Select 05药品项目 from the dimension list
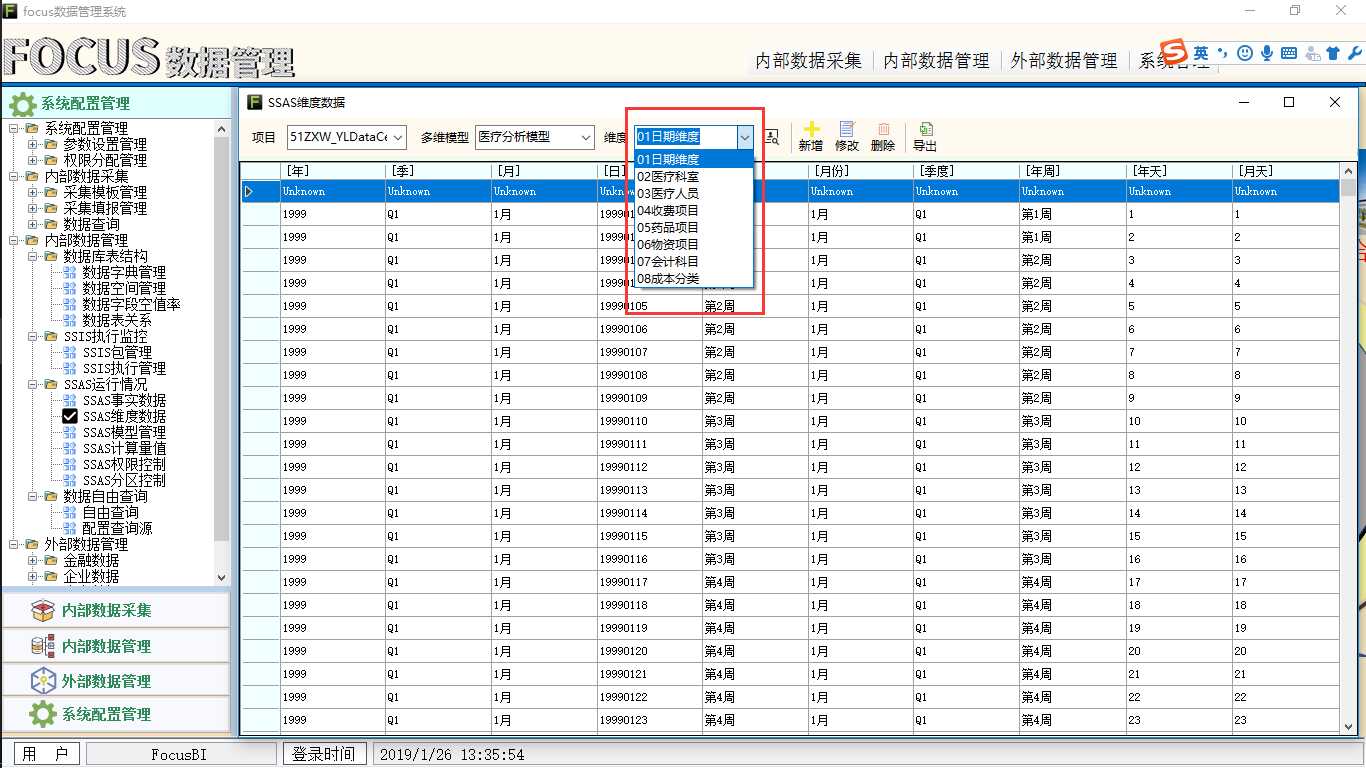 694,227
